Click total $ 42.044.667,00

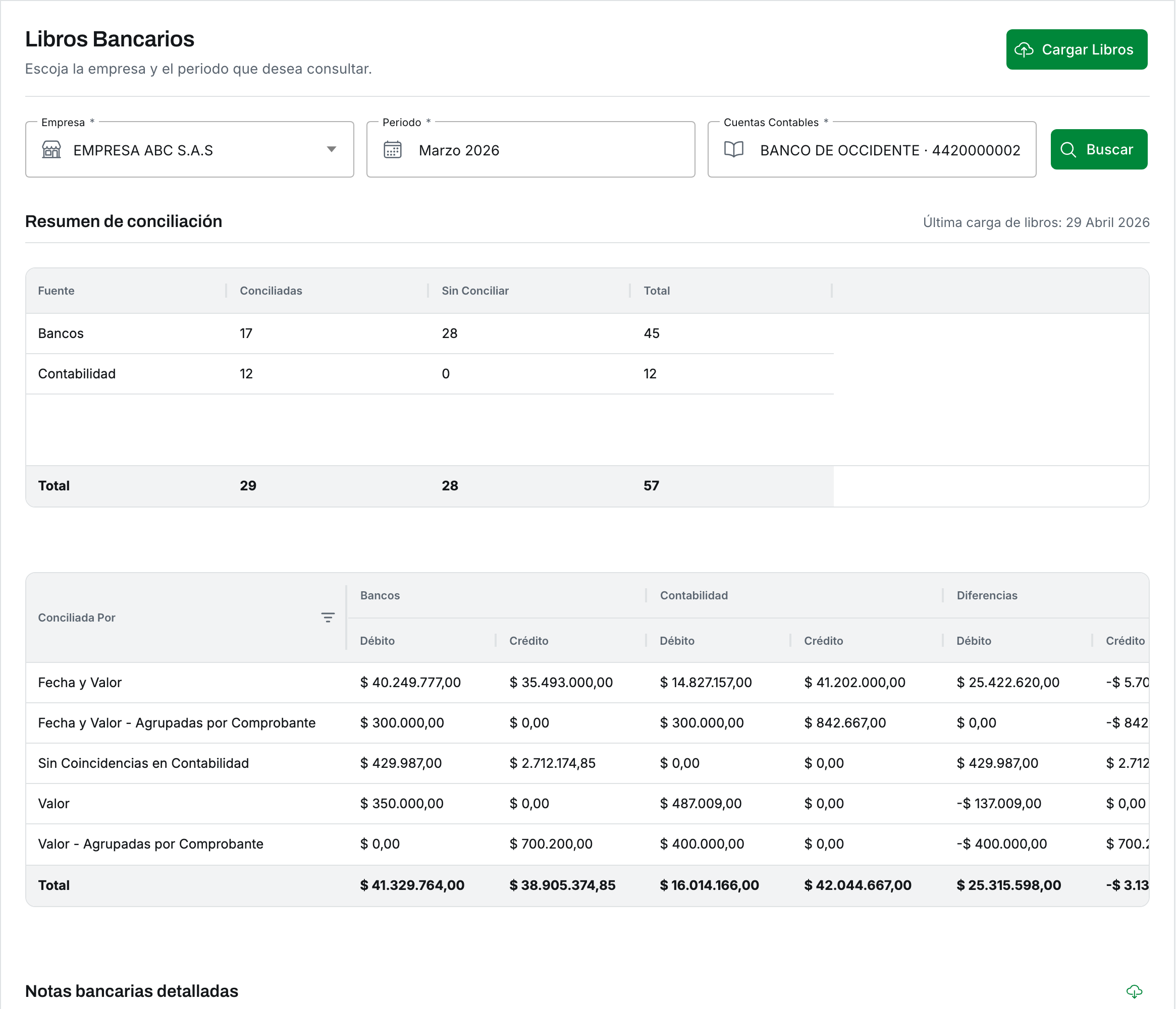(858, 885)
